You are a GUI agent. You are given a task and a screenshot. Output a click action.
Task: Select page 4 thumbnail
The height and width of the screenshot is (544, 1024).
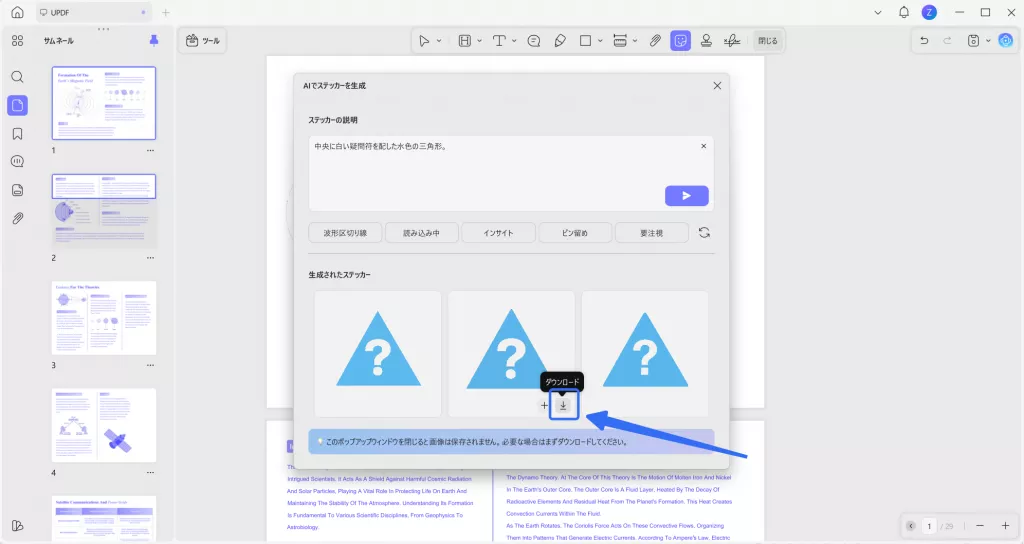[104, 425]
